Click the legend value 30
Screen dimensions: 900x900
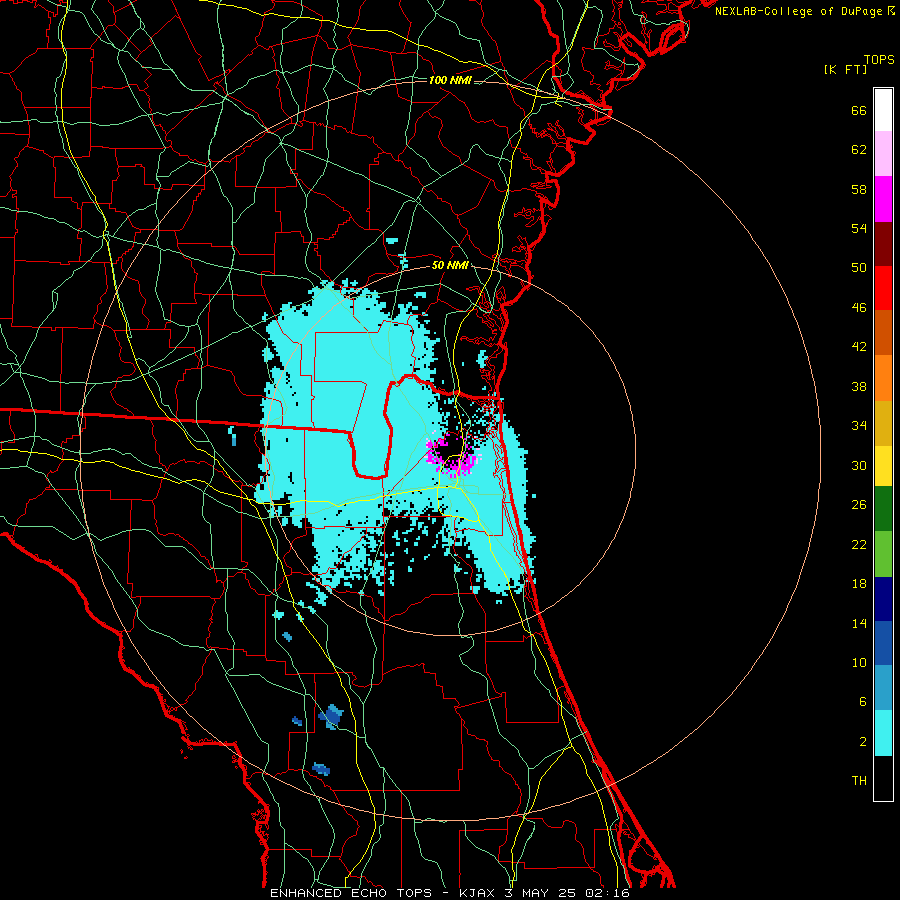(x=859, y=465)
